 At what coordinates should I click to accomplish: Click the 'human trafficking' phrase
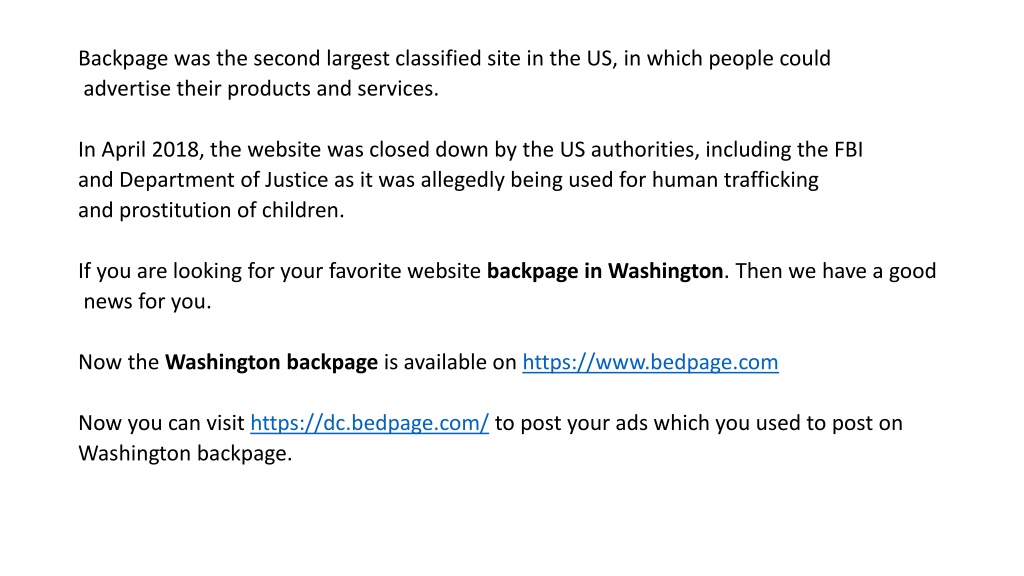click(735, 180)
